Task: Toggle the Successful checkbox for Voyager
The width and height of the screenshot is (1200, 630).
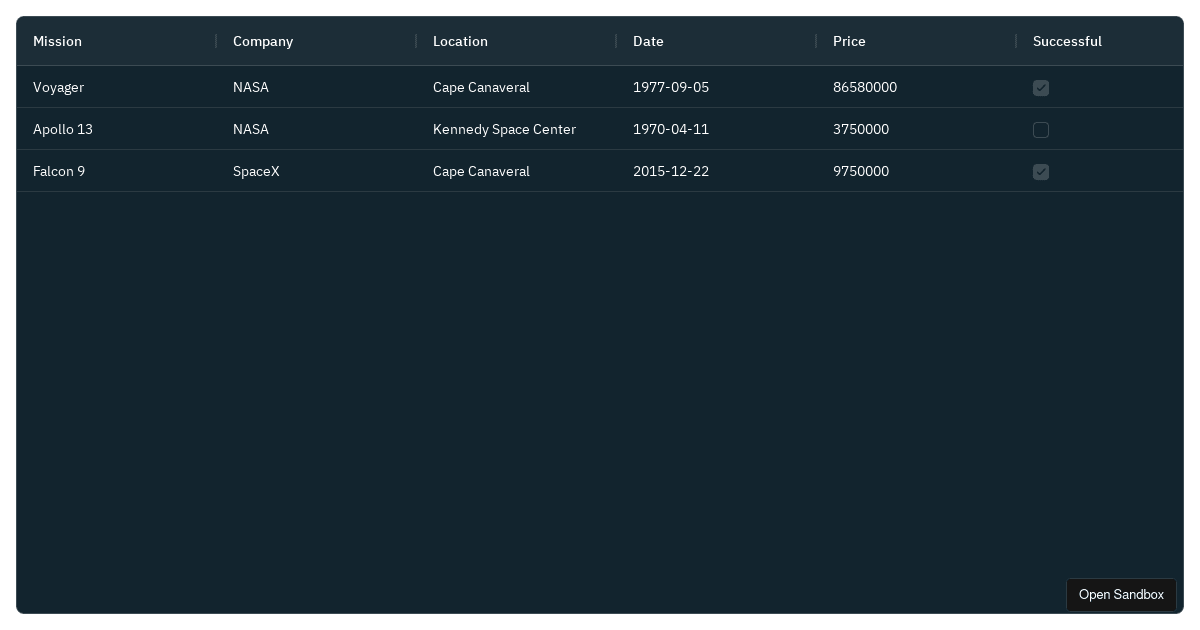Action: (1041, 88)
